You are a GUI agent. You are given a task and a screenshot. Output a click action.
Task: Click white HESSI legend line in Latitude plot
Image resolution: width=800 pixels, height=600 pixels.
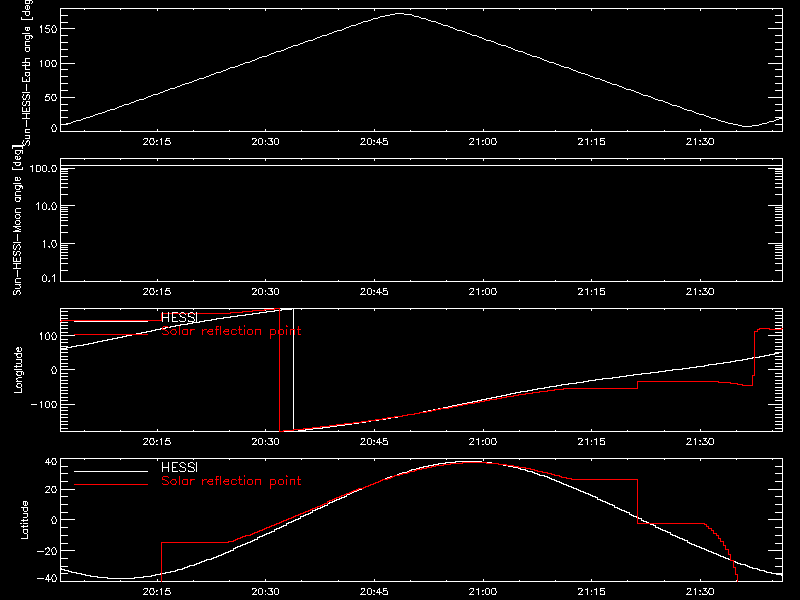pos(111,471)
